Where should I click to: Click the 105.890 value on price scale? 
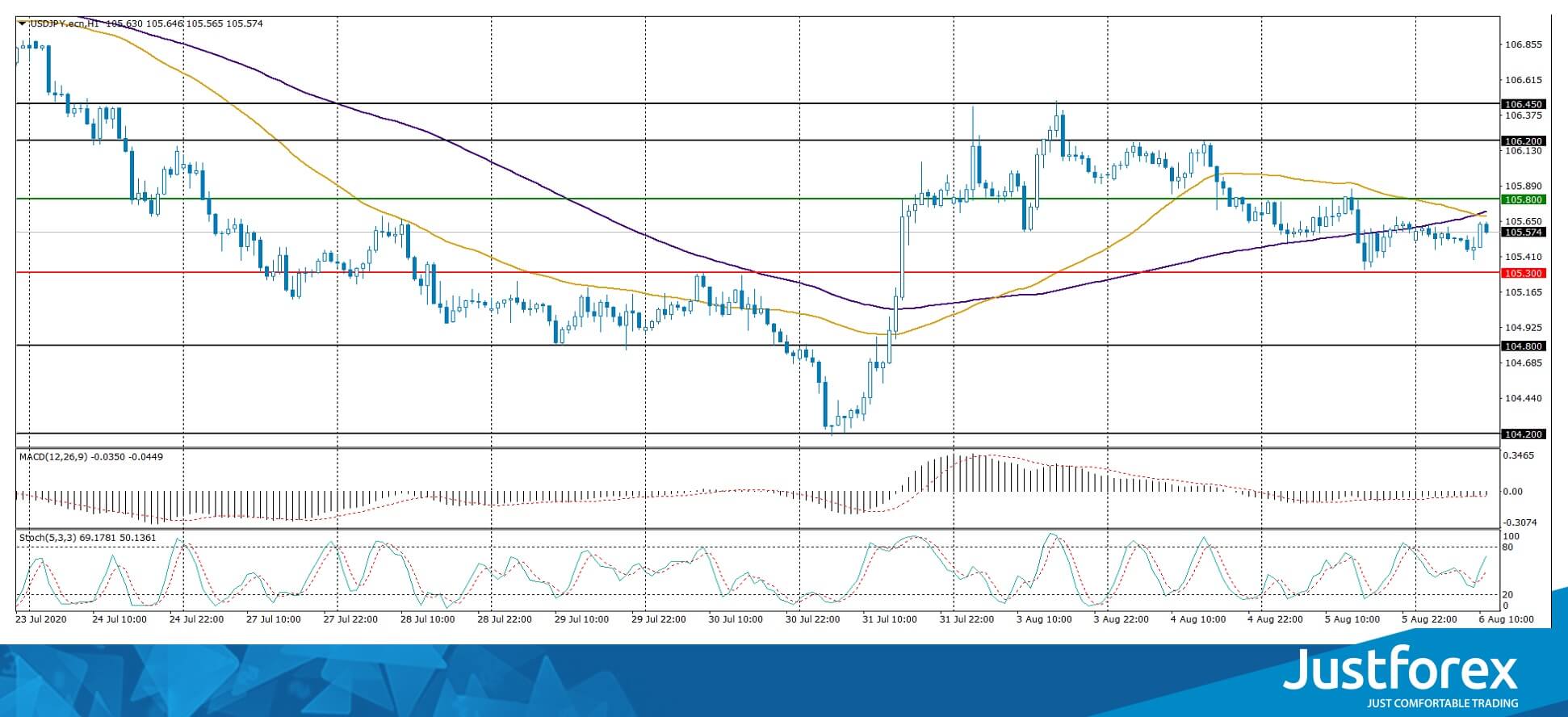coord(1524,186)
